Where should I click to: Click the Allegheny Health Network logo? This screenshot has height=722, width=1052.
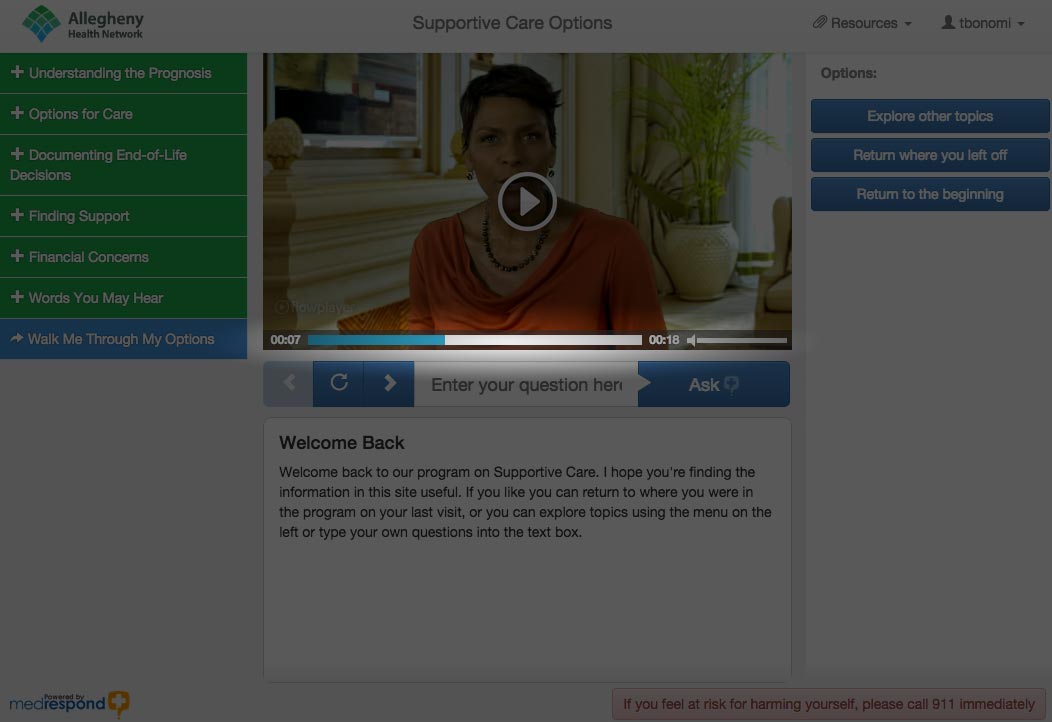pos(84,23)
